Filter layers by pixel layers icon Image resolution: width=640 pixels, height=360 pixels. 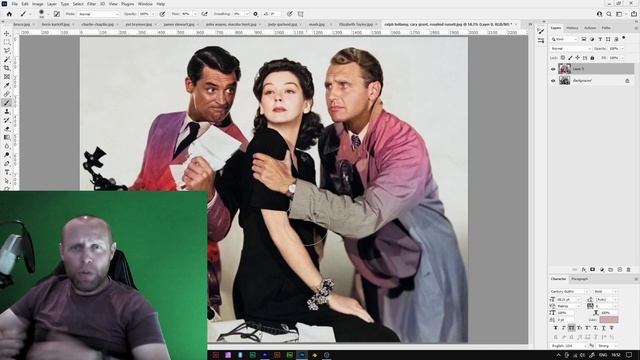[x=584, y=39]
